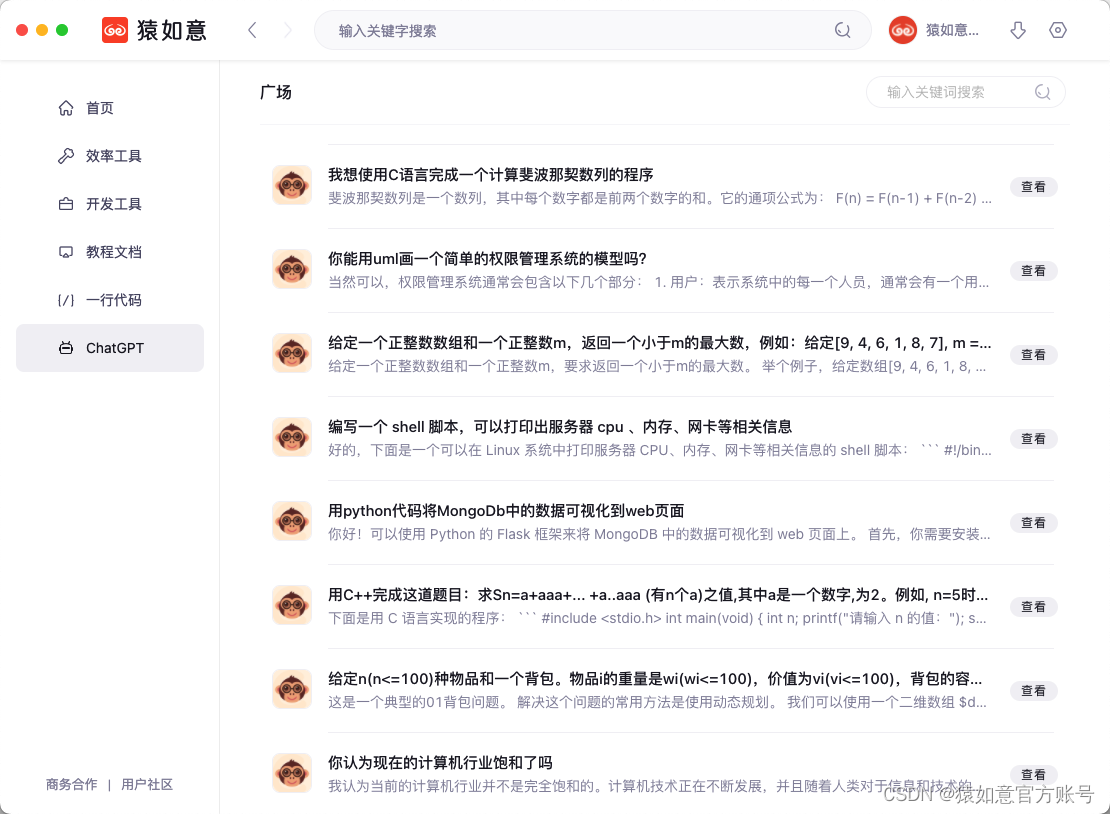Click monkey avatar of 斐波那契数列 post
Image resolution: width=1110 pixels, height=814 pixels.
click(292, 185)
